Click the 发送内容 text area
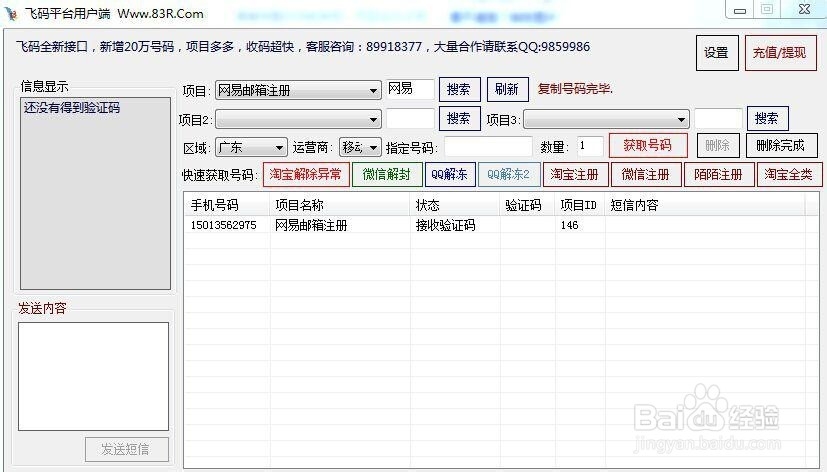The width and height of the screenshot is (827, 472). click(x=93, y=377)
